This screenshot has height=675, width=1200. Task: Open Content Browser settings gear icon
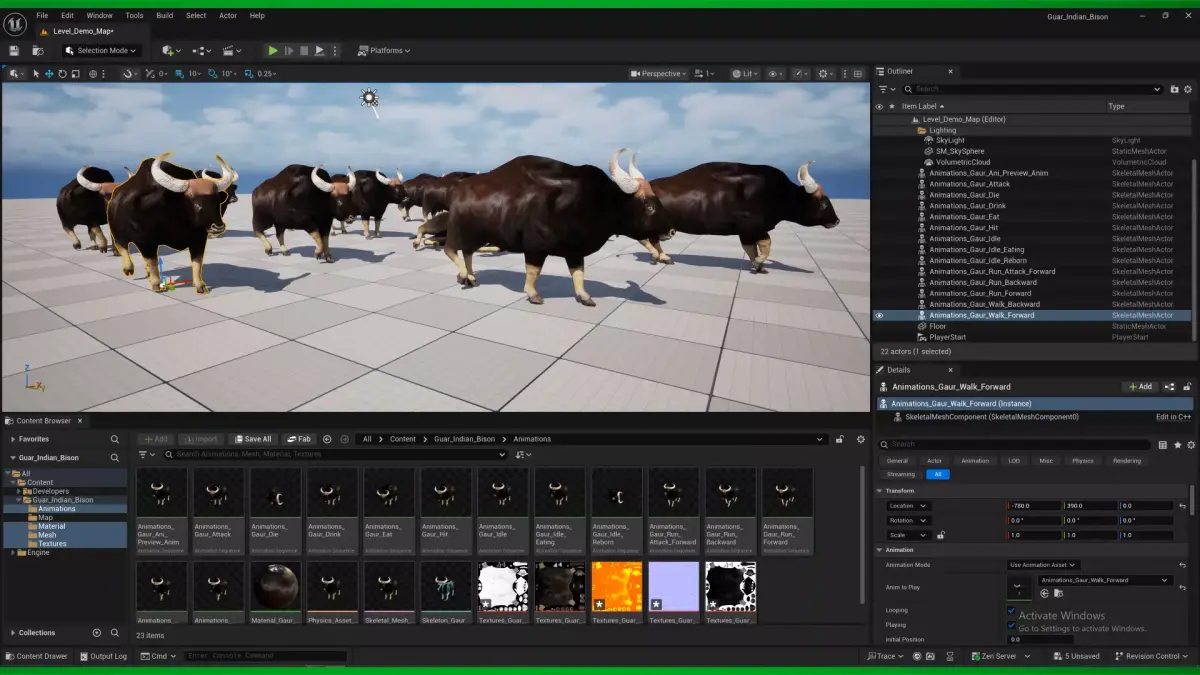861,439
